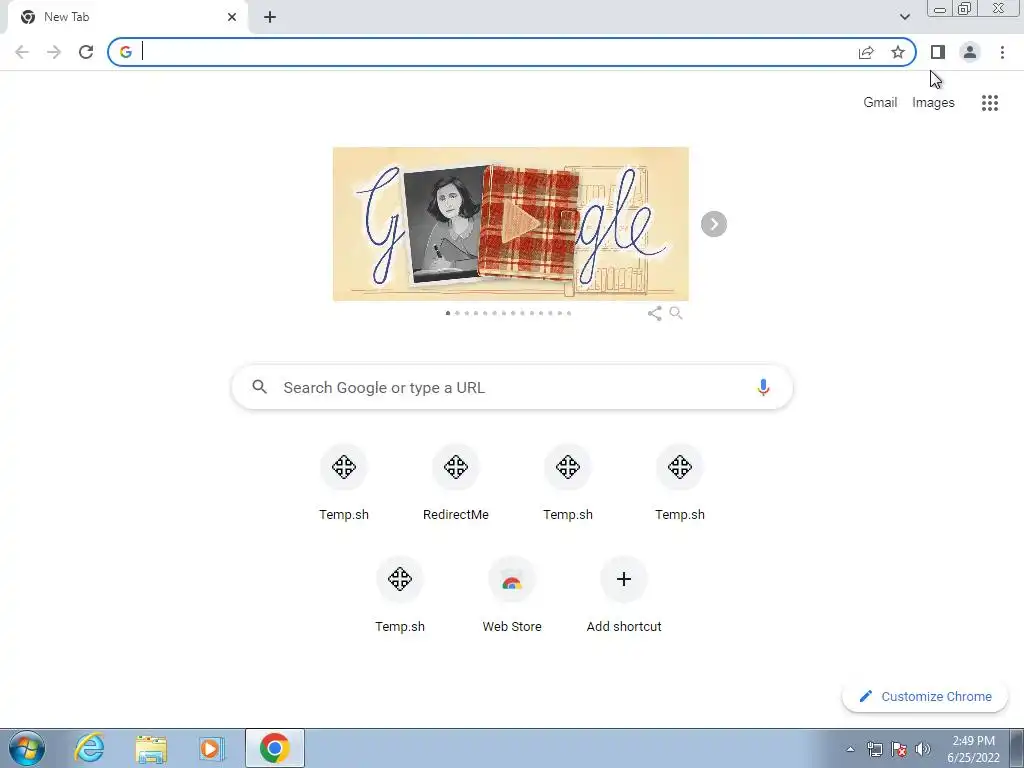Click the magnifier icon in the search box
Viewport: 1024px width, 768px height.
pyautogui.click(x=259, y=387)
